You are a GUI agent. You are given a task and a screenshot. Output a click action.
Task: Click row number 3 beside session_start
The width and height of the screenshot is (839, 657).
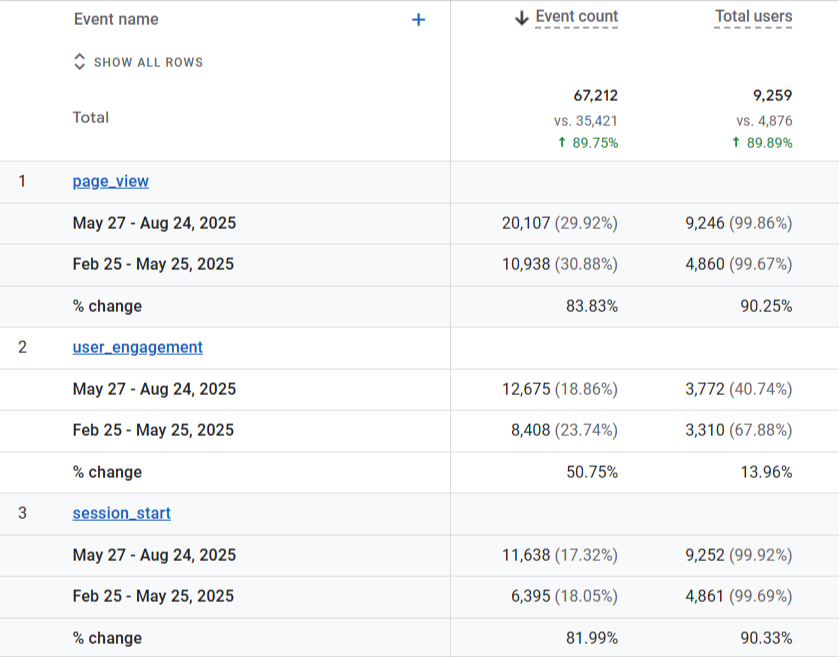(x=23, y=513)
